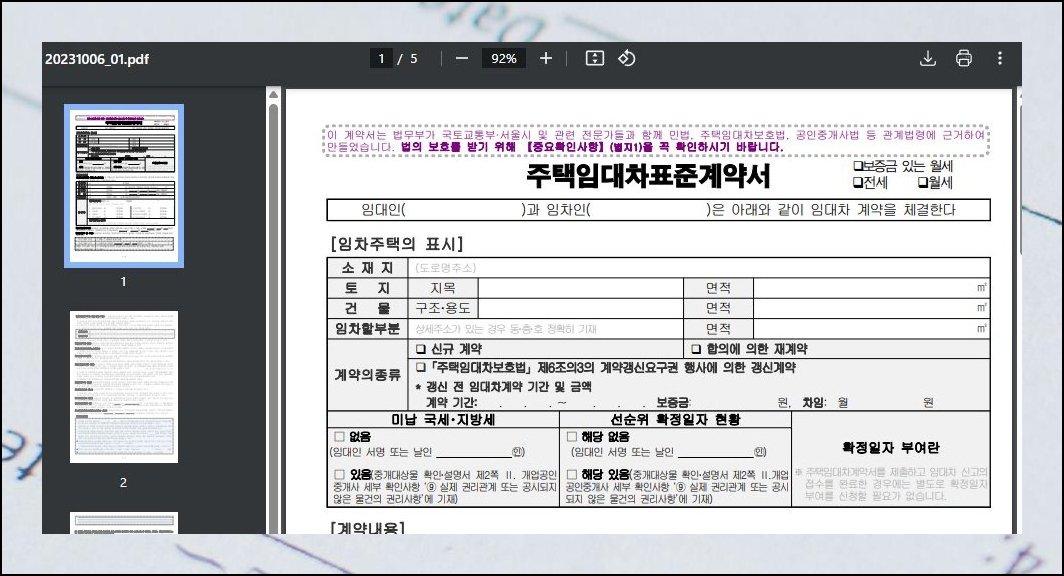
Task: Select page 1 thumbnail
Action: tap(124, 185)
